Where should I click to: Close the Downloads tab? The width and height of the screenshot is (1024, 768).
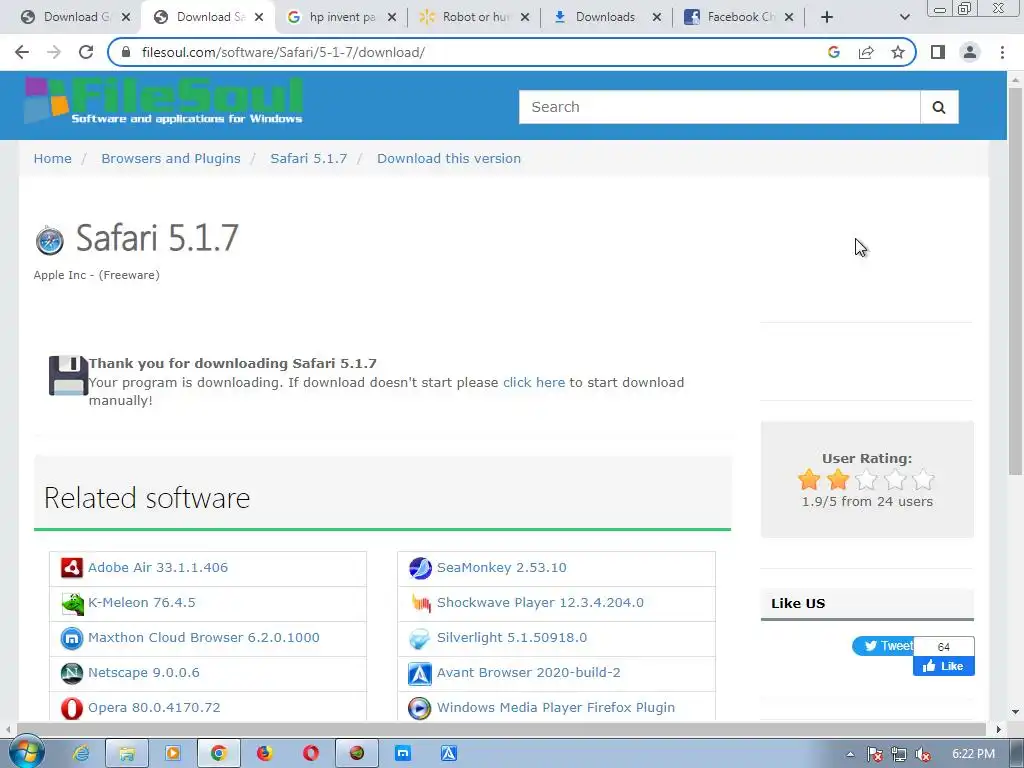pos(657,17)
